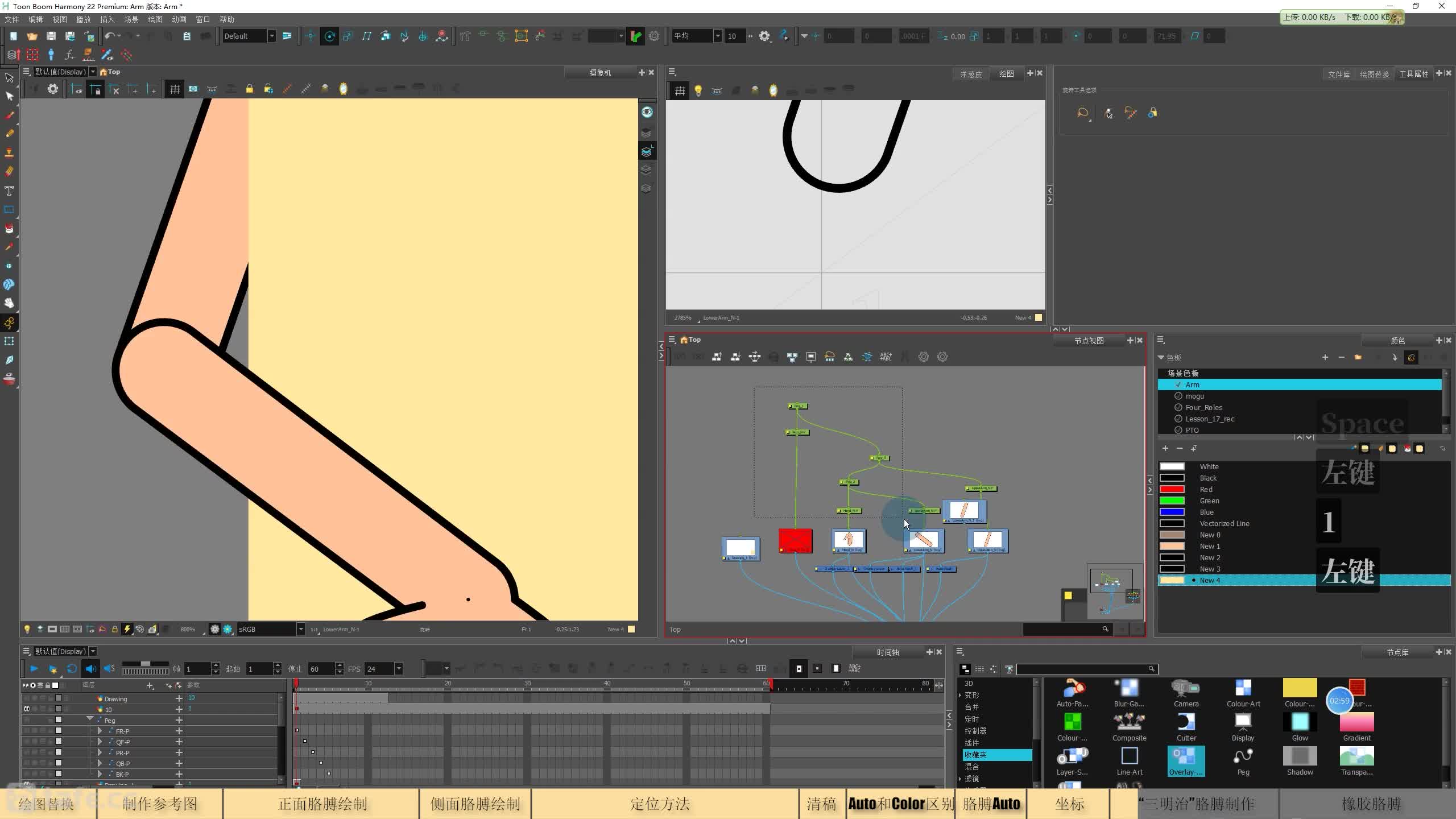Toggle the Loop playback icon
The width and height of the screenshot is (1456, 819).
(72, 669)
